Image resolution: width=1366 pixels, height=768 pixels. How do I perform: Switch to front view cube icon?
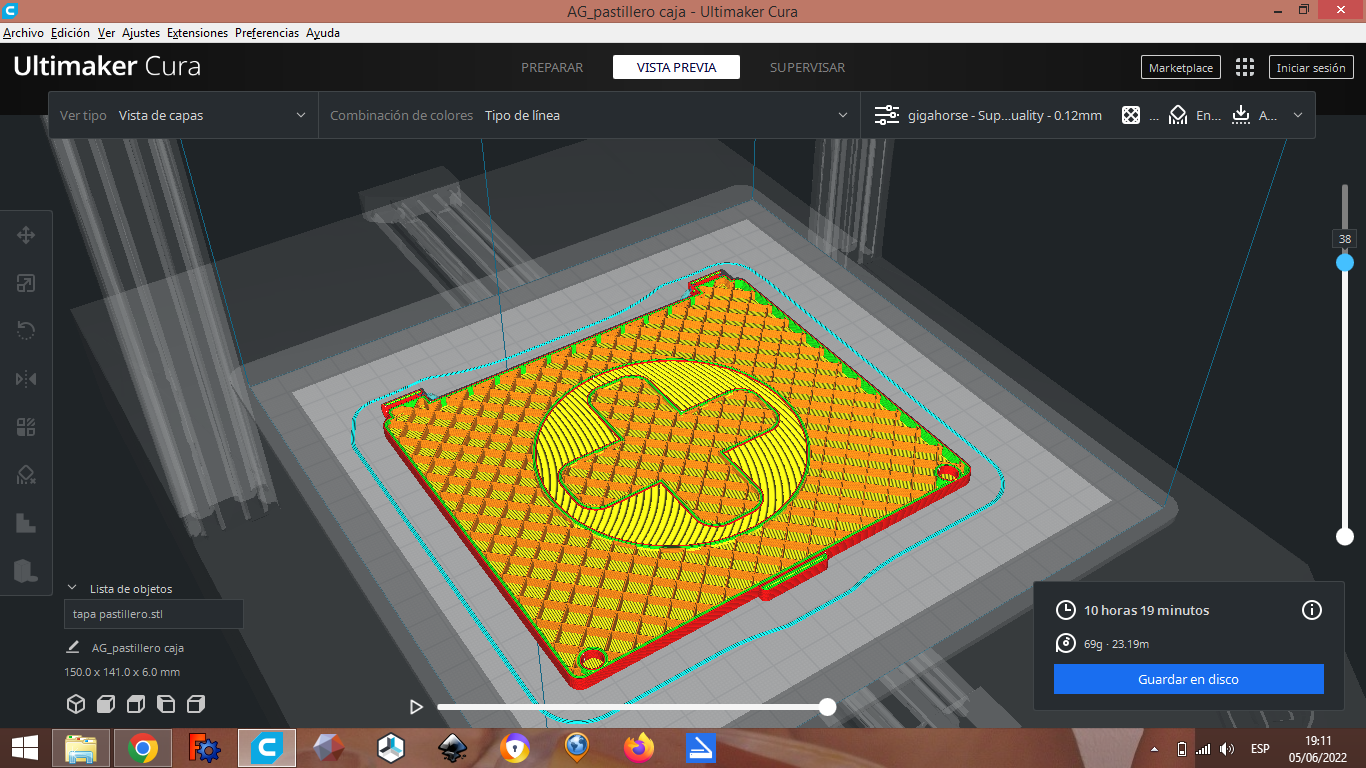click(x=106, y=704)
